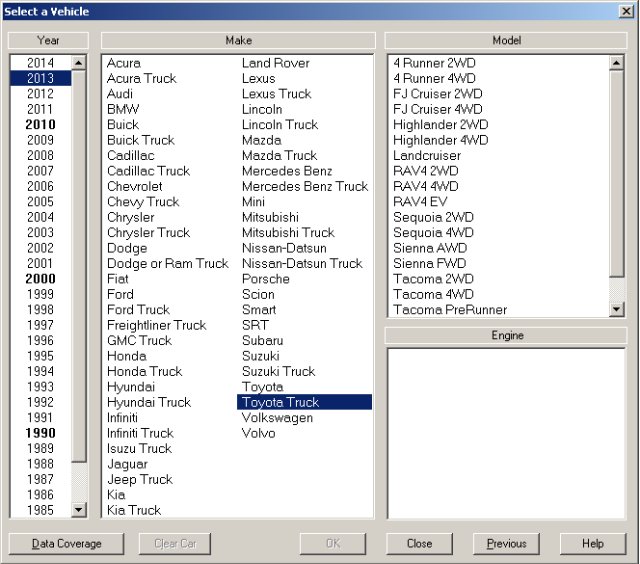Choose Subaru from the Make list
This screenshot has width=640, height=564.
(x=262, y=341)
